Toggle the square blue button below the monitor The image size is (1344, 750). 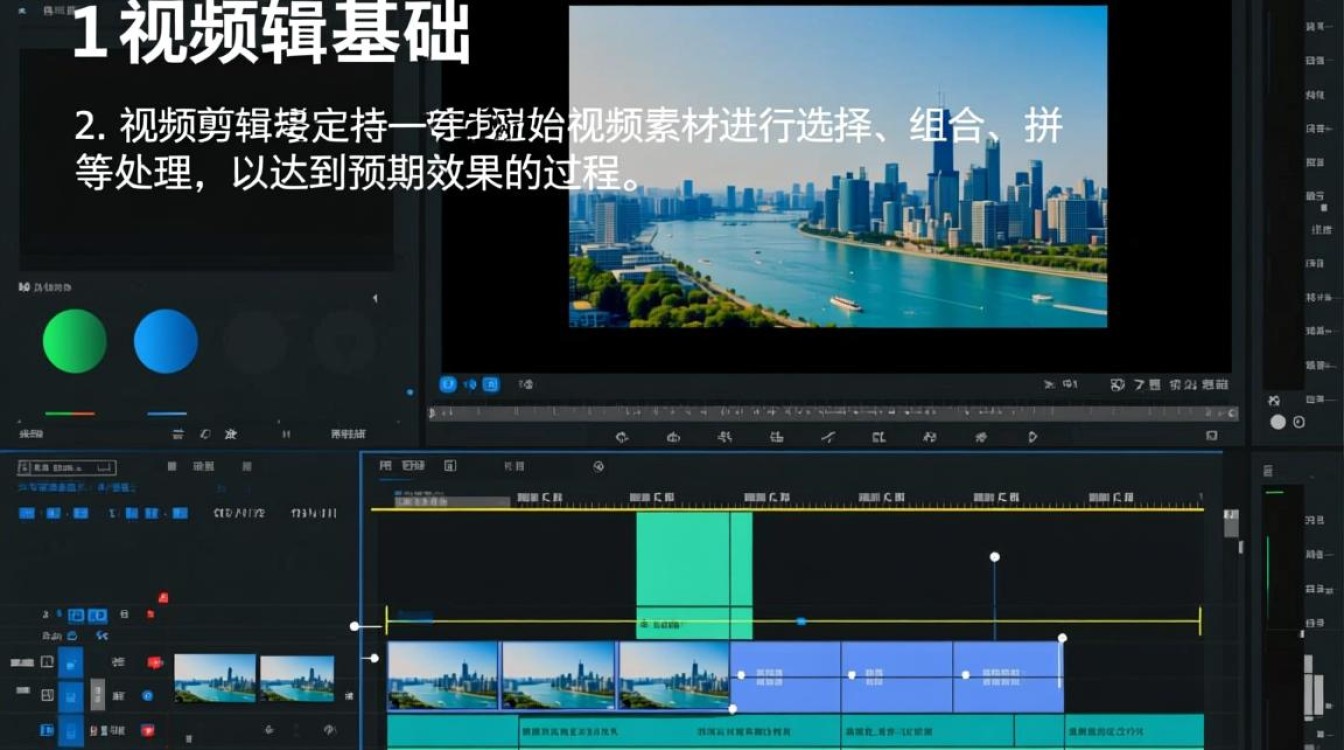[x=491, y=384]
